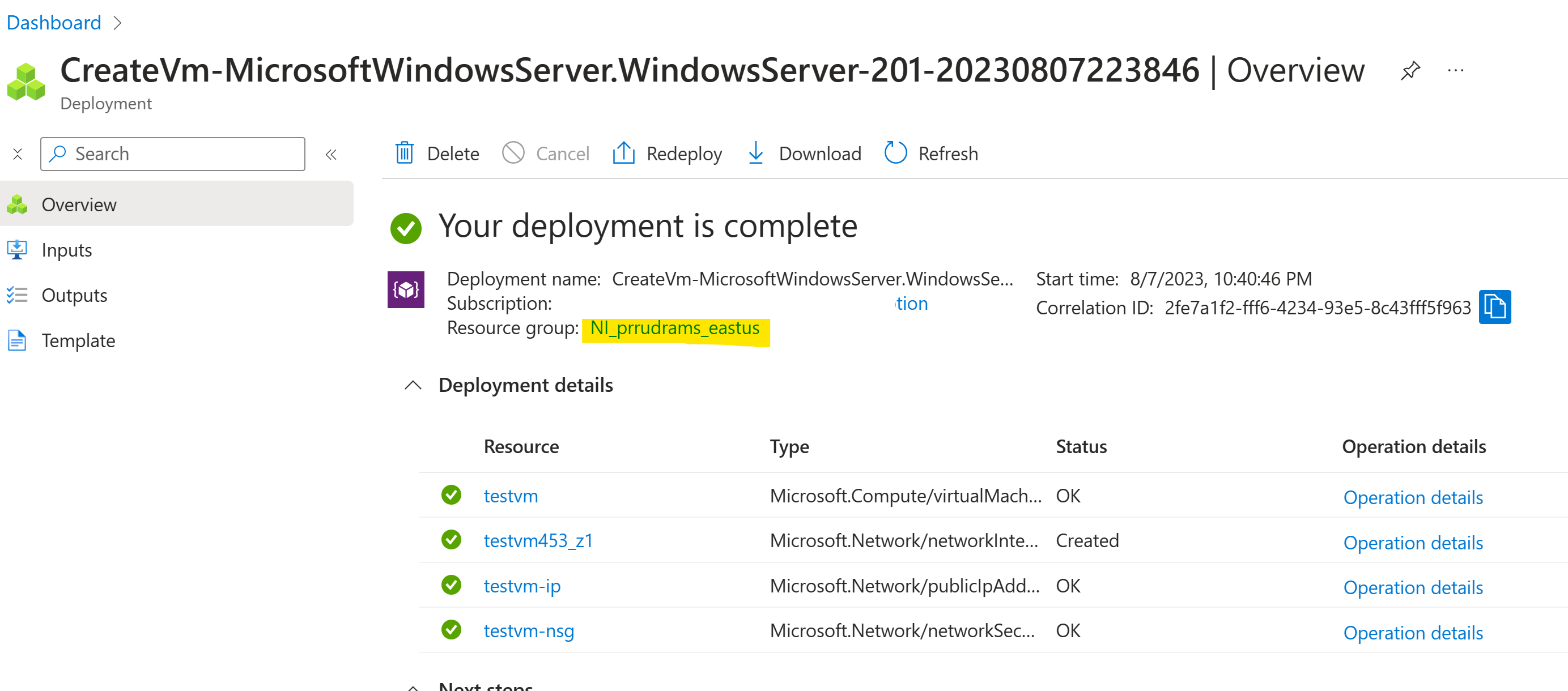Click the Refresh circular arrow icon
The width and height of the screenshot is (1568, 691).
pos(895,153)
